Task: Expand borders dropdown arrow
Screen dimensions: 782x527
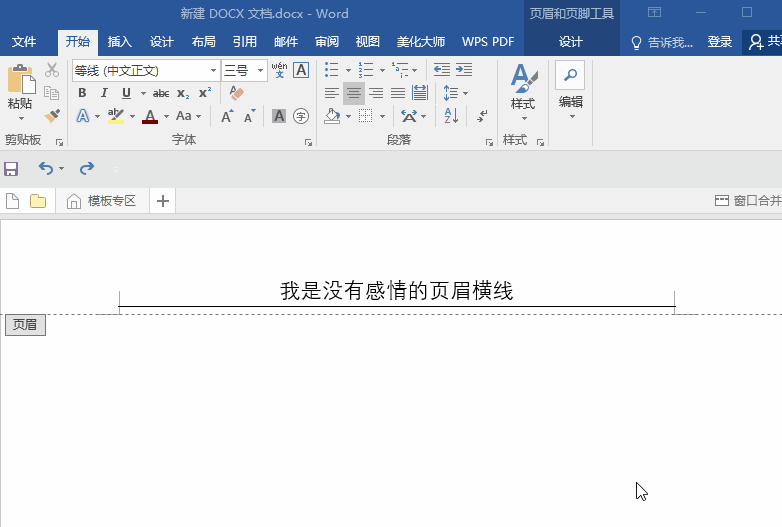Action: (x=383, y=117)
